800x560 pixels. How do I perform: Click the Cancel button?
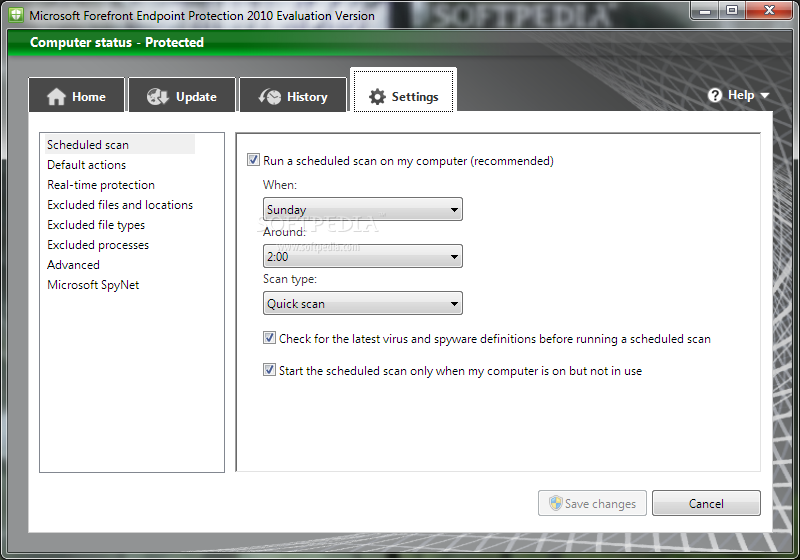[706, 503]
